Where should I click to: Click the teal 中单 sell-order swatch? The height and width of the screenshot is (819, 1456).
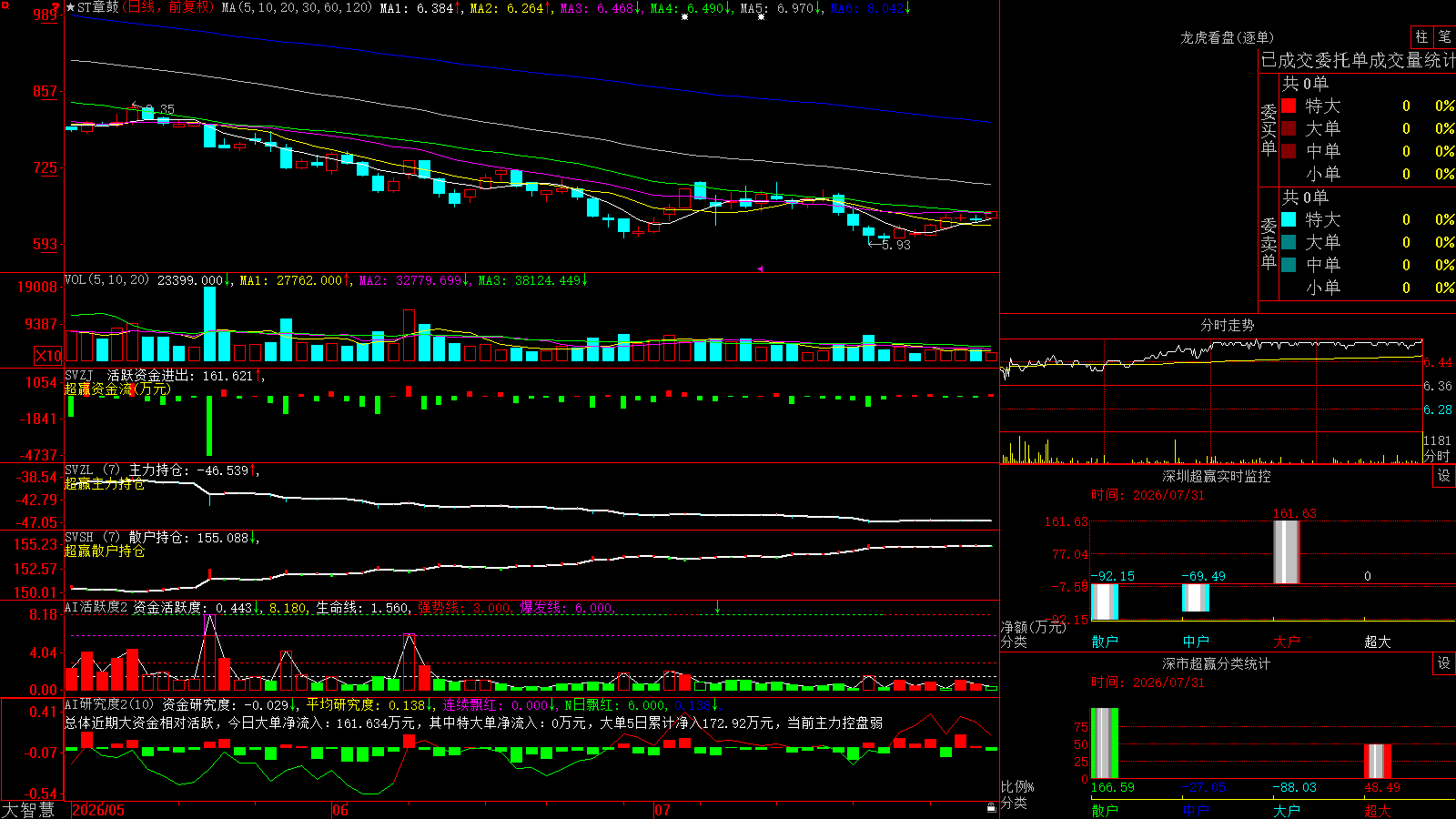pos(1289,265)
